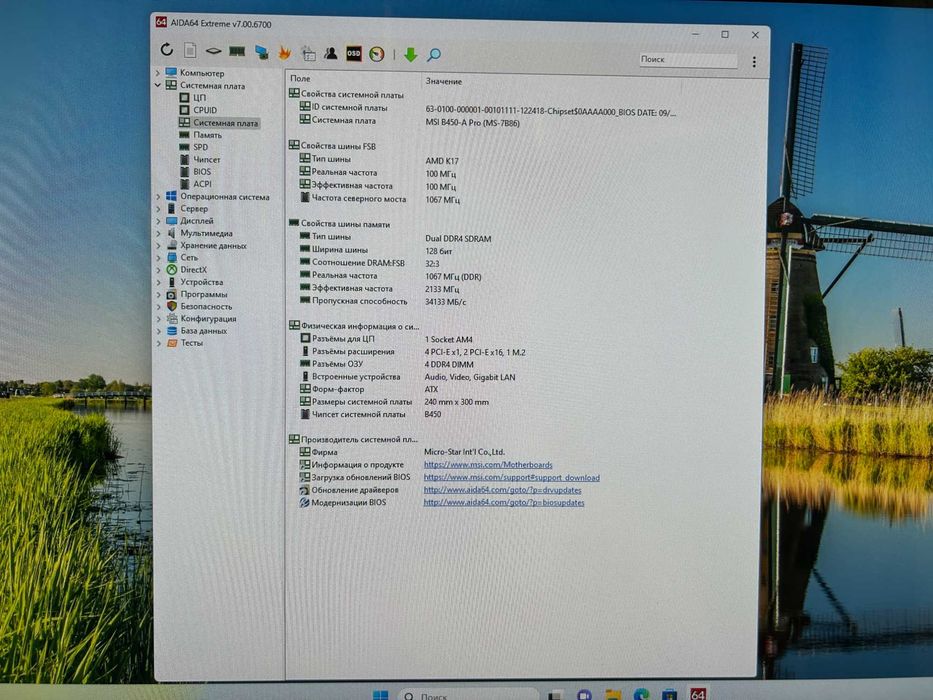Select the Форм-фактор ATX row

click(369, 389)
